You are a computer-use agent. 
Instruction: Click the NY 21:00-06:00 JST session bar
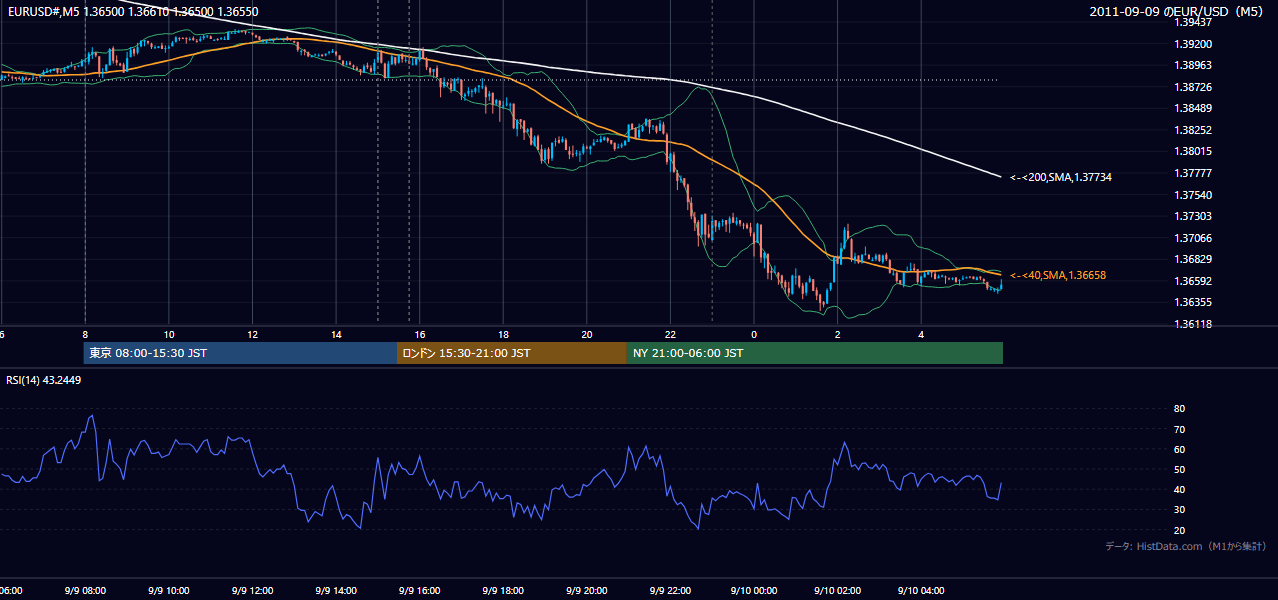pyautogui.click(x=815, y=353)
